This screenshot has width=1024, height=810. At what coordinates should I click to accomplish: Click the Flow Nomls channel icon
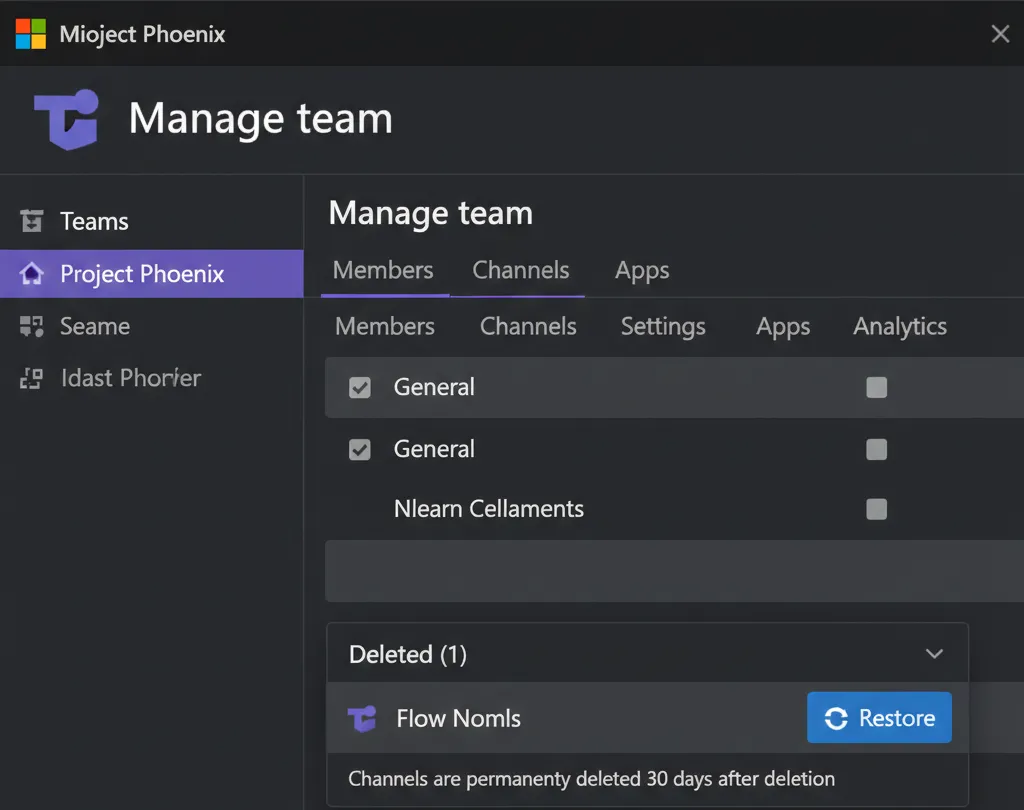point(362,718)
